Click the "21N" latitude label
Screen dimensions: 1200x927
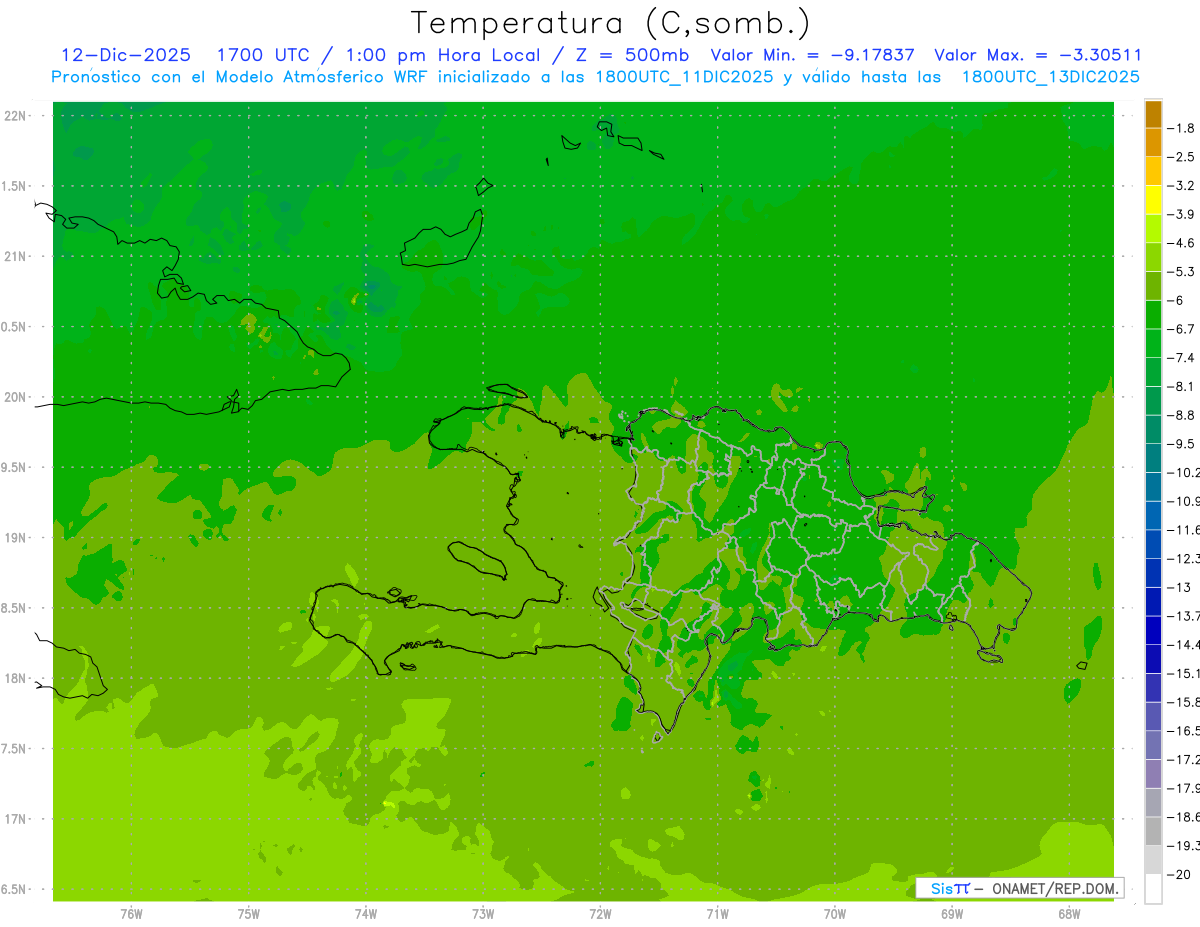15,256
